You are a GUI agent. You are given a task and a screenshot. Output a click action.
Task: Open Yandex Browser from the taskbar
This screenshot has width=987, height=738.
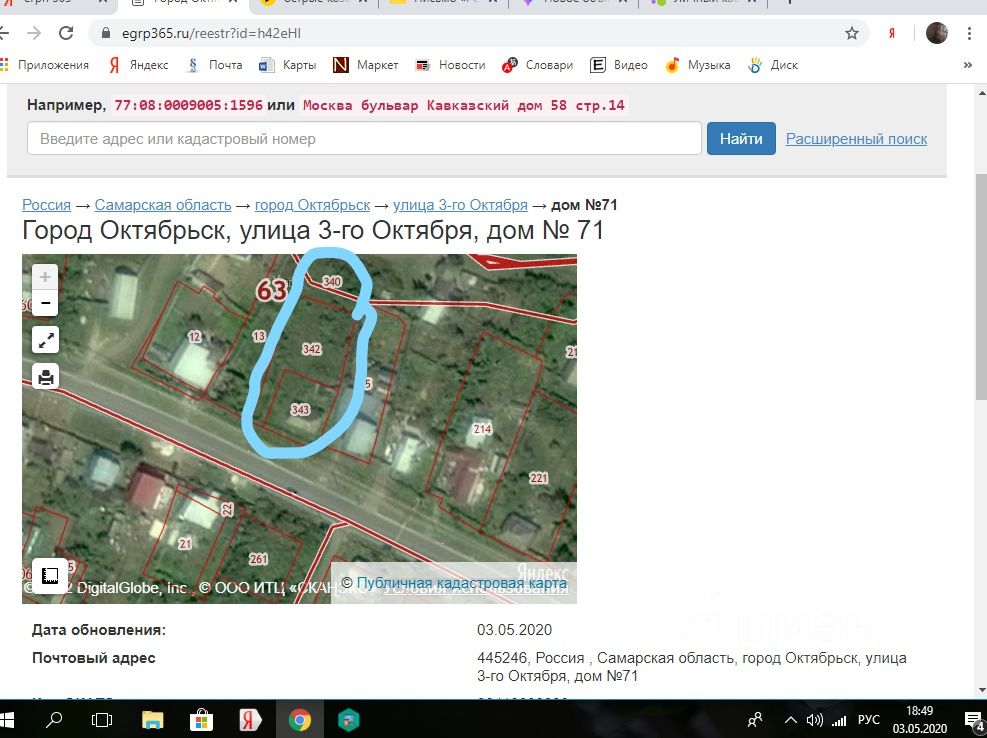pos(251,719)
